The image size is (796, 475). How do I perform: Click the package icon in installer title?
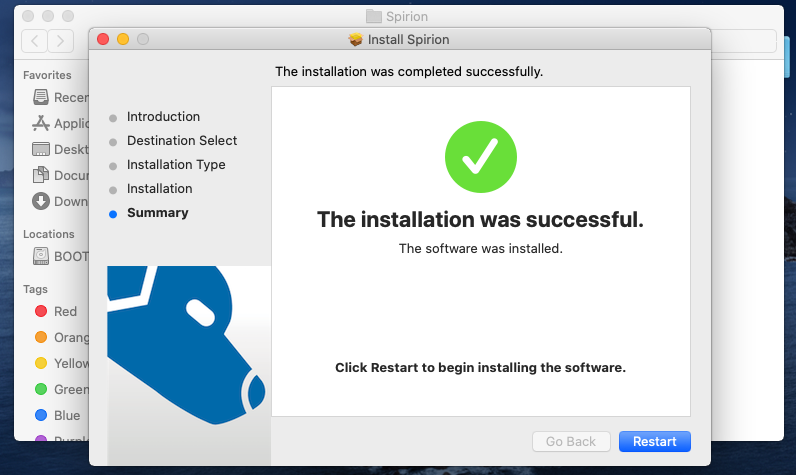(355, 40)
